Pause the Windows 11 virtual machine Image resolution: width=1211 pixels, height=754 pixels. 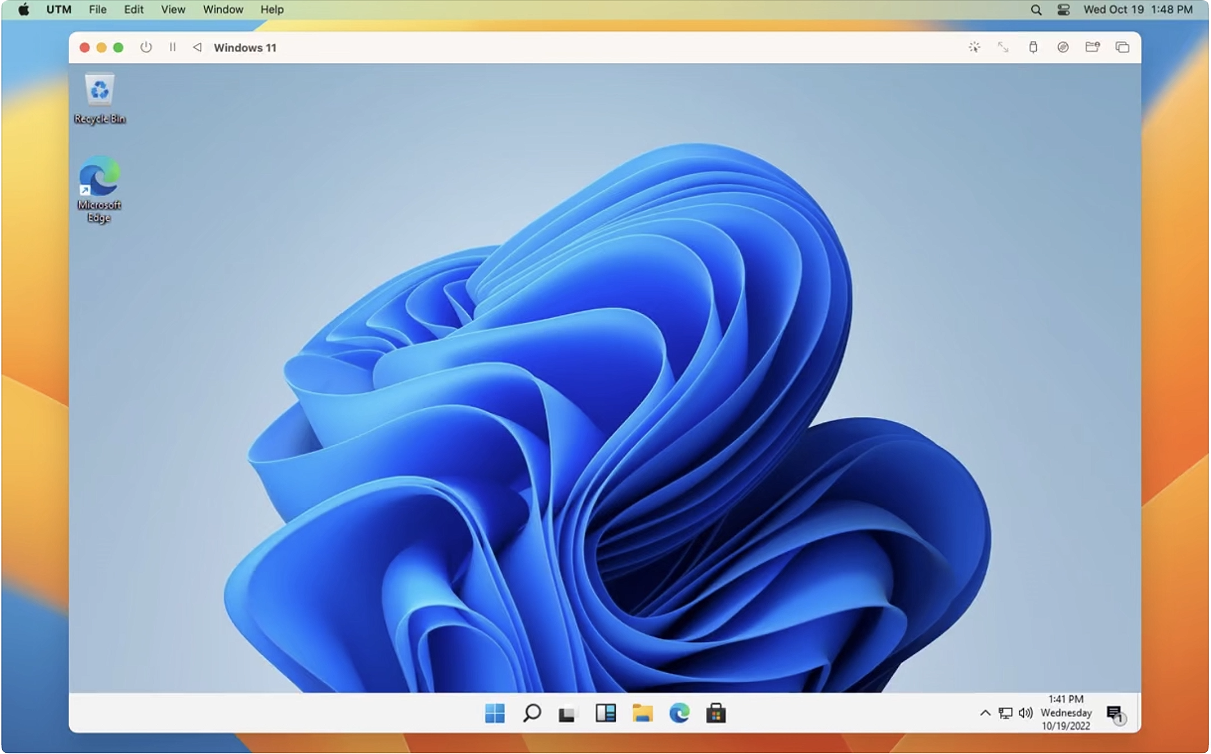coord(172,47)
